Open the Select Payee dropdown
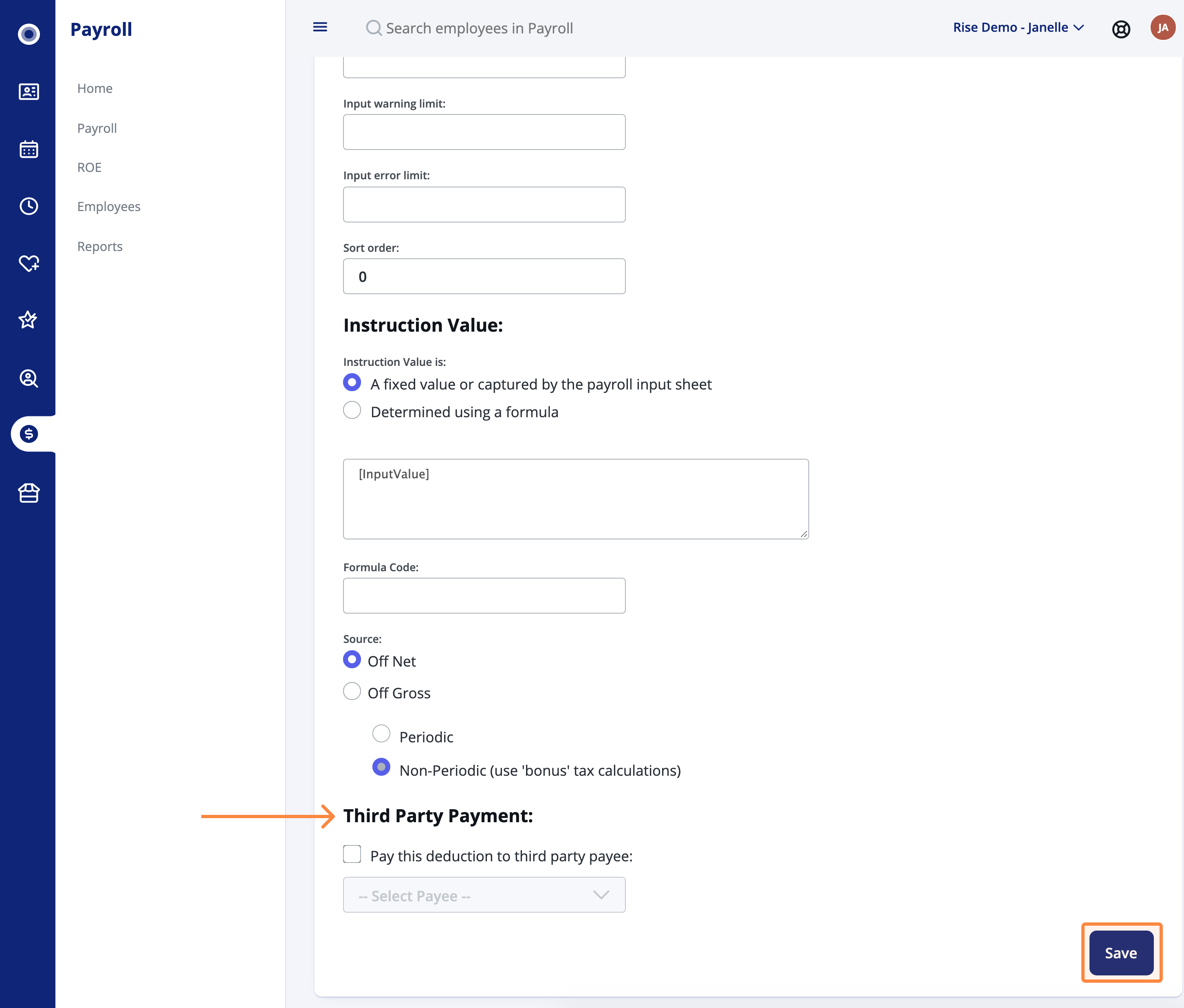 click(484, 895)
